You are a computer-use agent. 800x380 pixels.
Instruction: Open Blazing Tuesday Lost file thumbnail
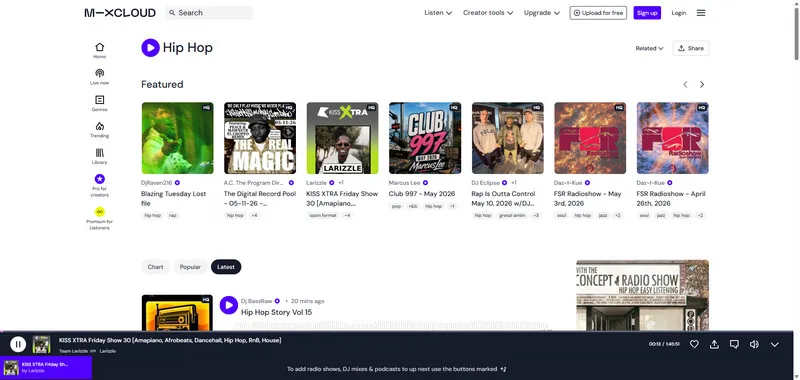point(178,138)
